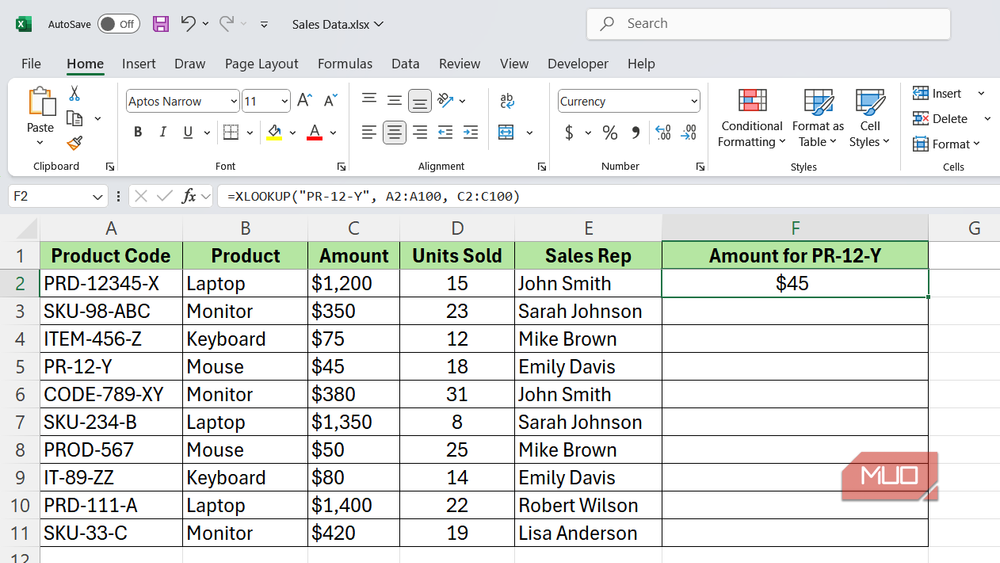1000x563 pixels.
Task: Click the Format Painter brush icon
Action: tap(75, 143)
